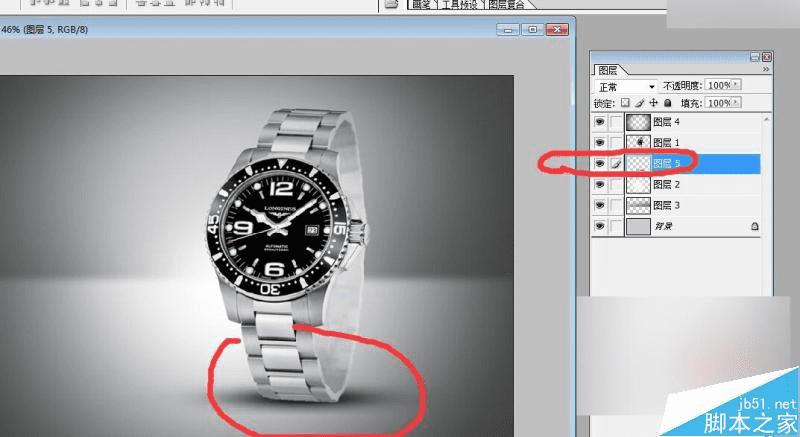Hide the 图层 3 layer eye
Viewport: 800px width, 437px height.
pos(599,205)
